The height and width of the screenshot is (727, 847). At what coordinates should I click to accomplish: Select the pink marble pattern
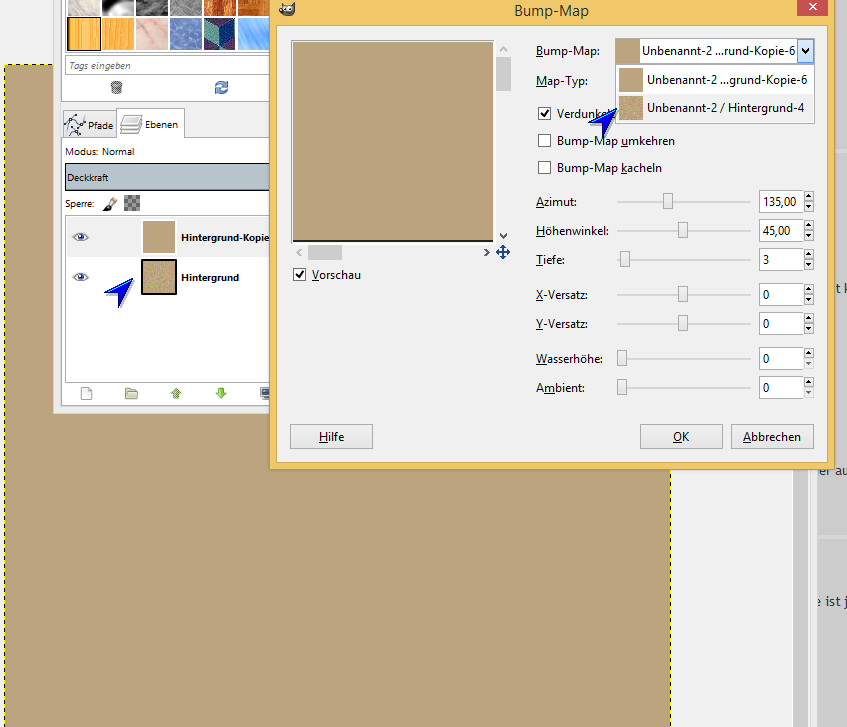coord(152,33)
